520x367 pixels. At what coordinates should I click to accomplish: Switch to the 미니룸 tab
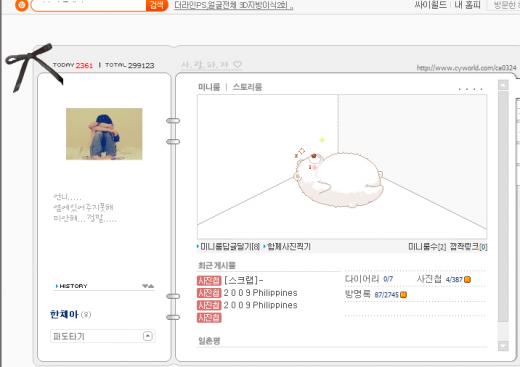click(x=209, y=87)
